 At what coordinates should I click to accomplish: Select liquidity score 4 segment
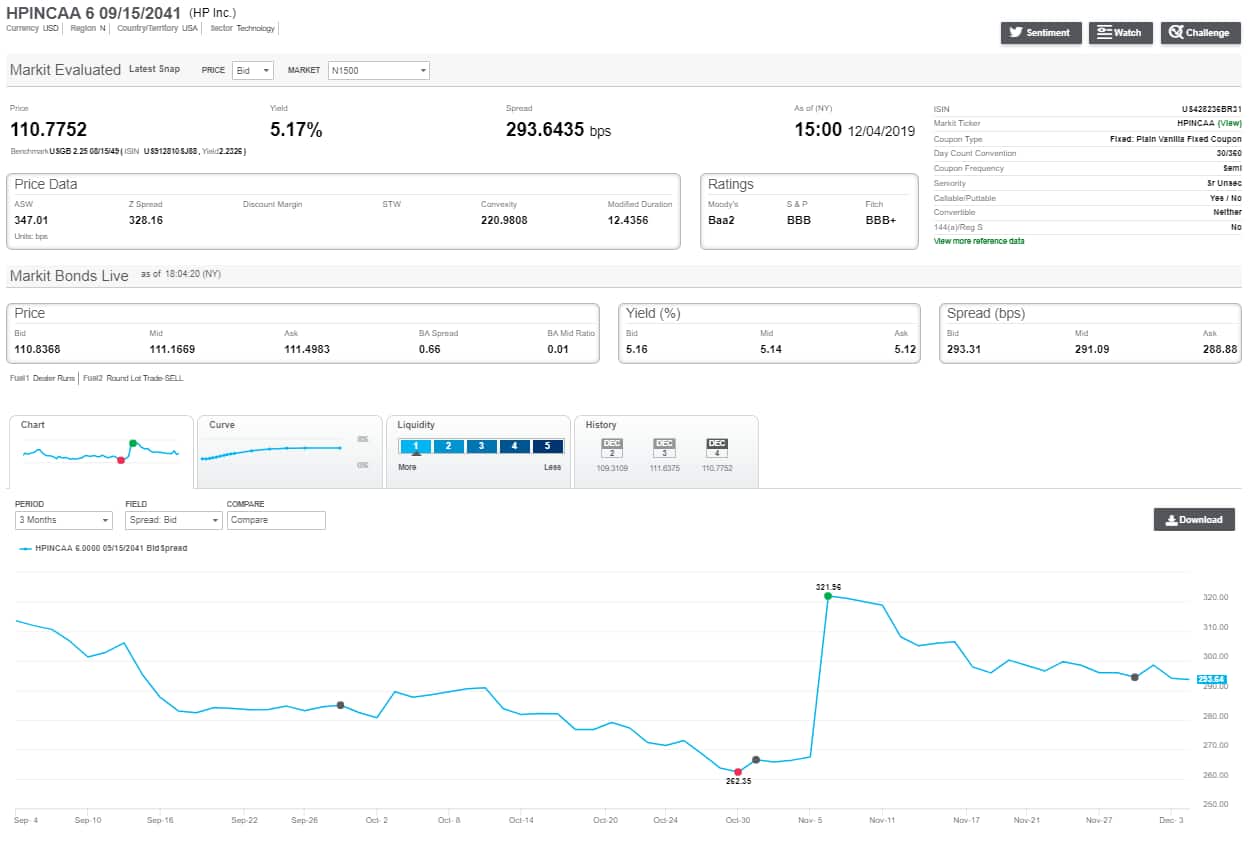514,446
